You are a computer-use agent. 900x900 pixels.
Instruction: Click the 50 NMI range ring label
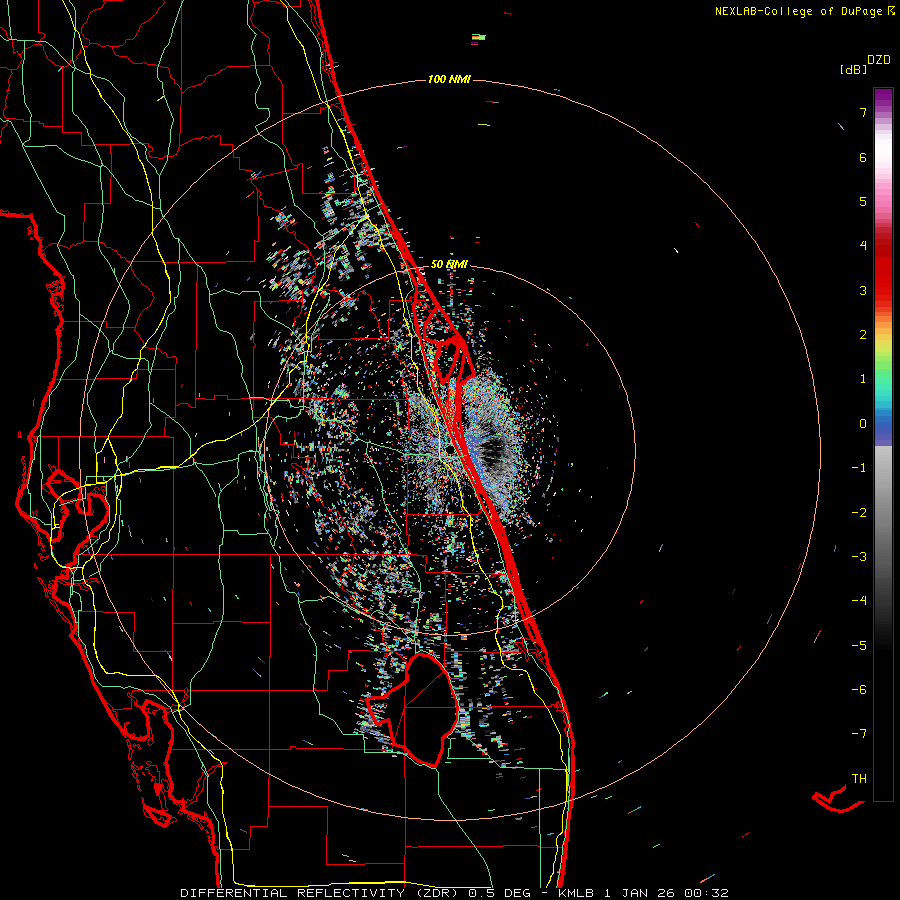pos(449,265)
